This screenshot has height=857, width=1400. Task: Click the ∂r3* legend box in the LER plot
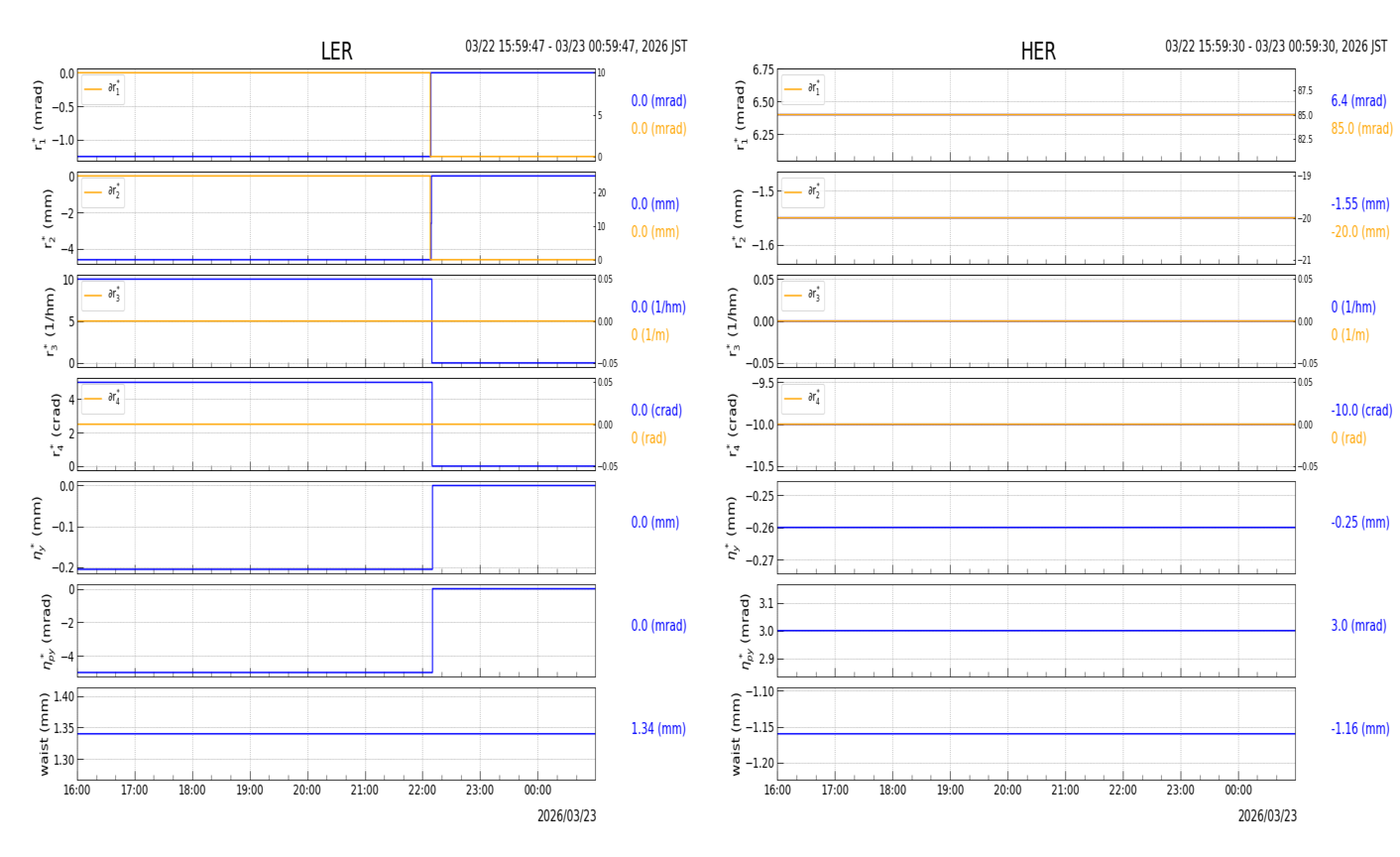[x=103, y=296]
